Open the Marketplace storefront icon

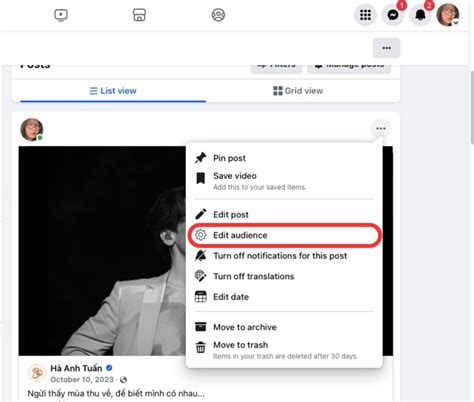point(139,15)
